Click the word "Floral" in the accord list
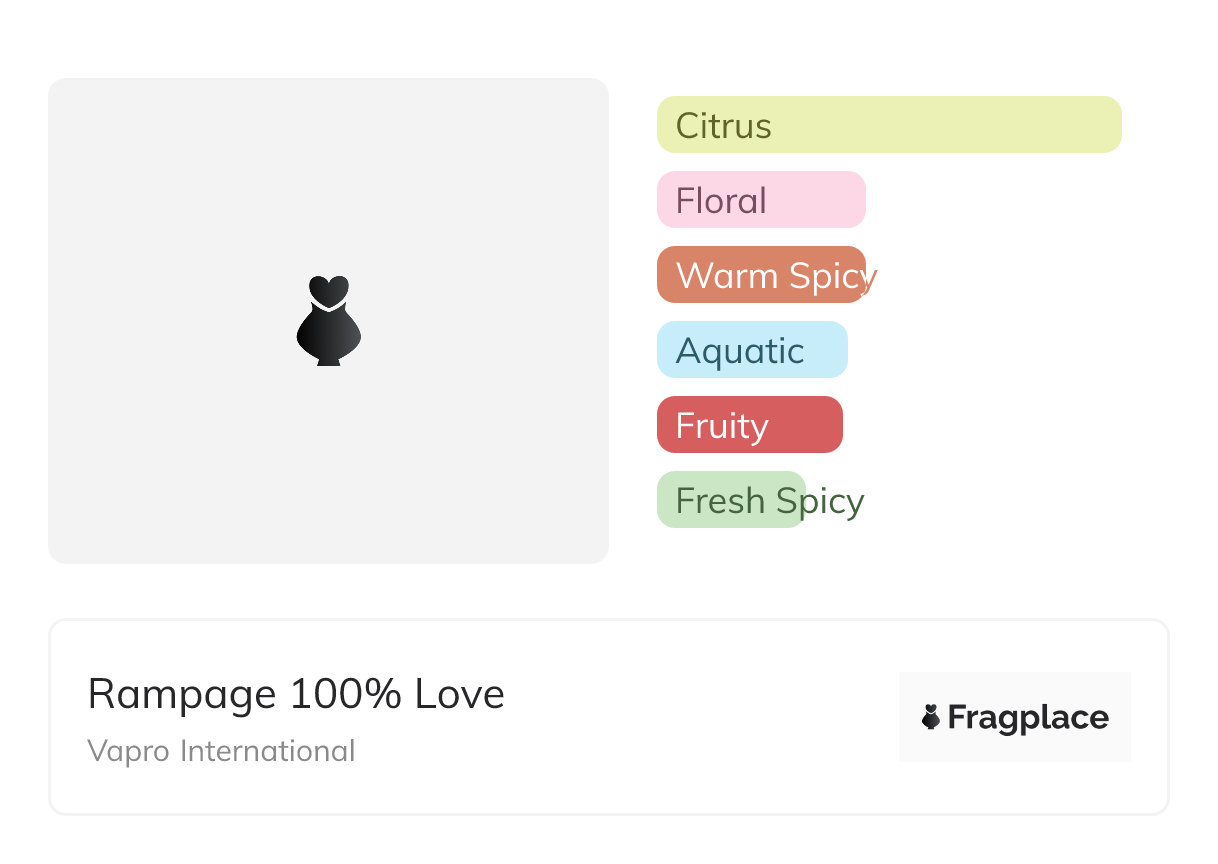Image resolution: width=1218 pixels, height=864 pixels. click(x=721, y=201)
